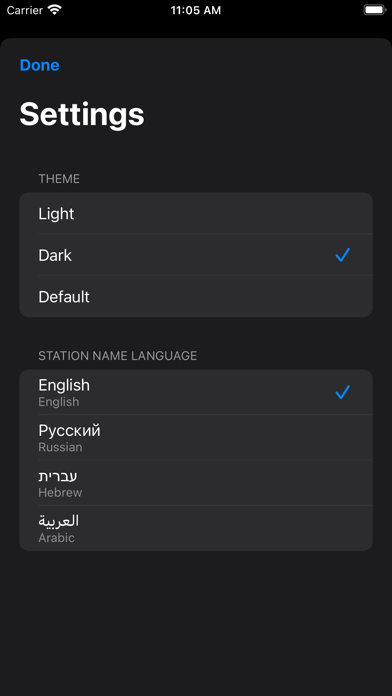Screen dimensions: 392x696
Task: Tap the gray Hebrew subtitle label
Action: point(60,492)
